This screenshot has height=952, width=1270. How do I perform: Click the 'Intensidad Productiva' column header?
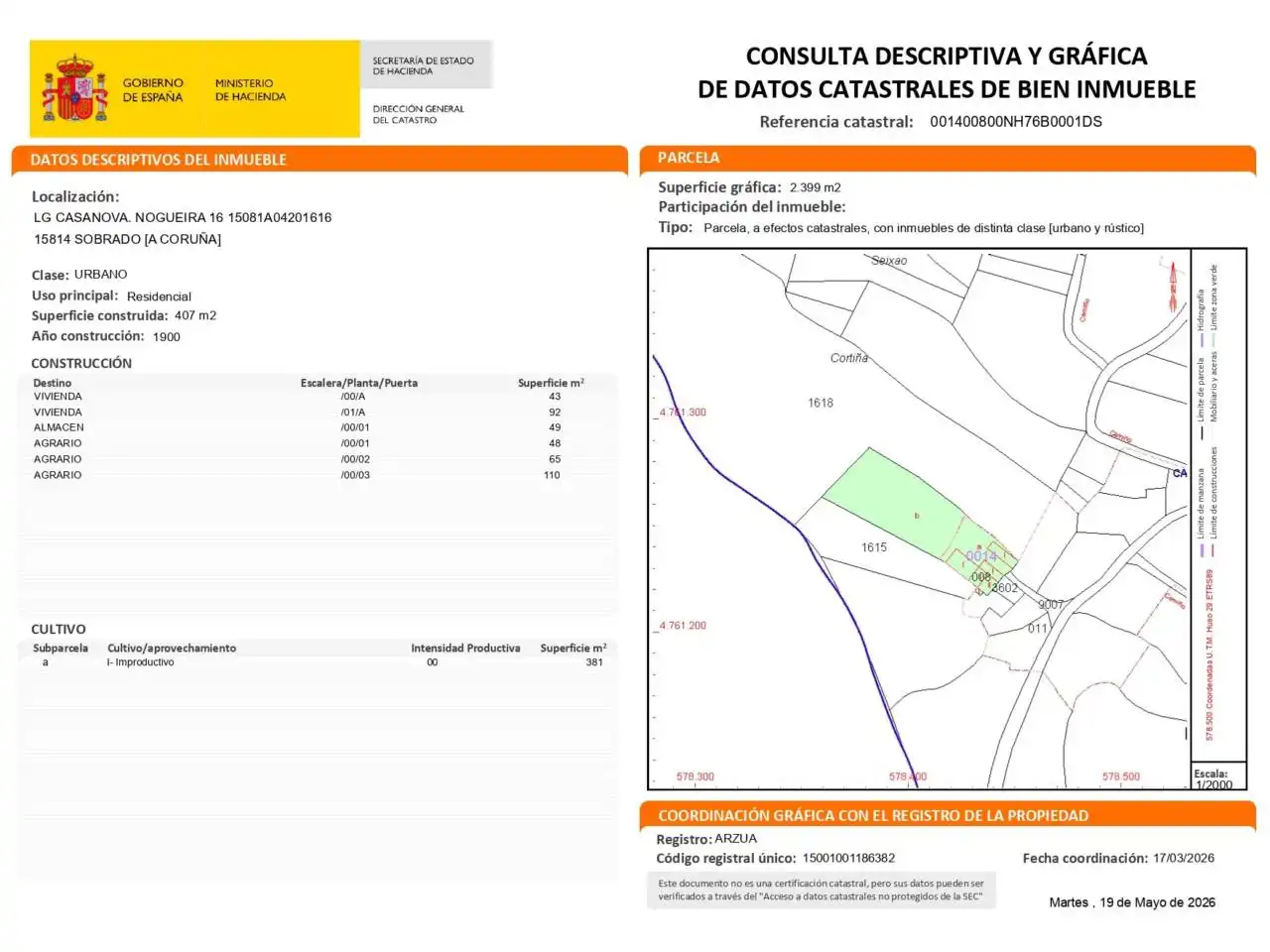click(465, 649)
